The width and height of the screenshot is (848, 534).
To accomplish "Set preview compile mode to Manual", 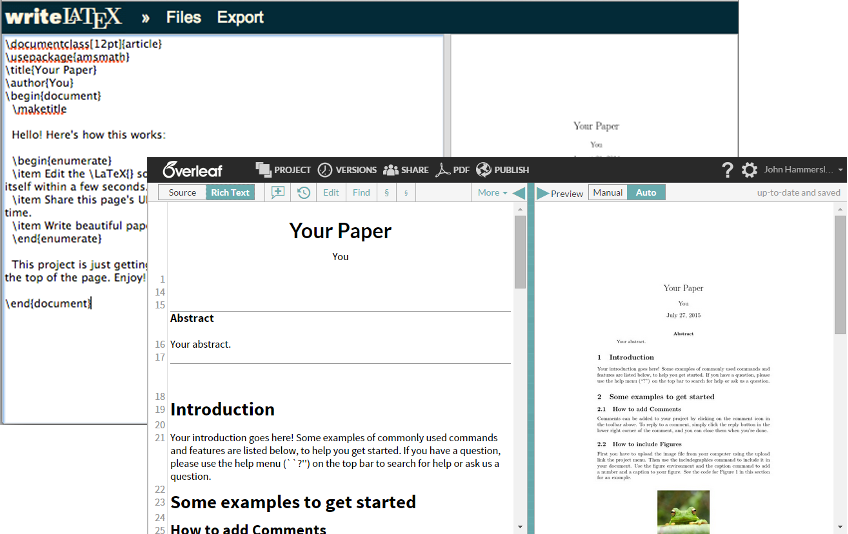I will (608, 193).
